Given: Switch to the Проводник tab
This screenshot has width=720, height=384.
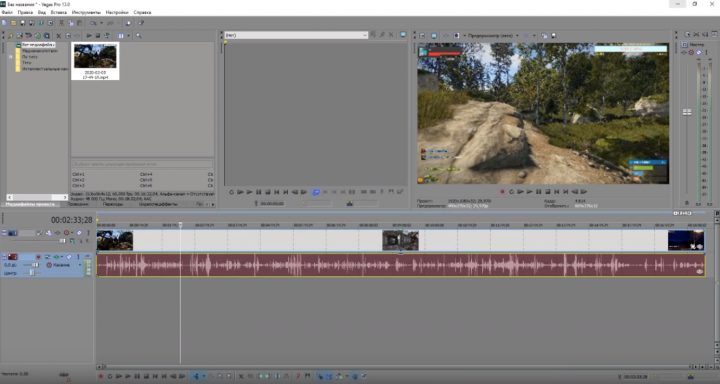Looking at the screenshot, I should (x=78, y=204).
